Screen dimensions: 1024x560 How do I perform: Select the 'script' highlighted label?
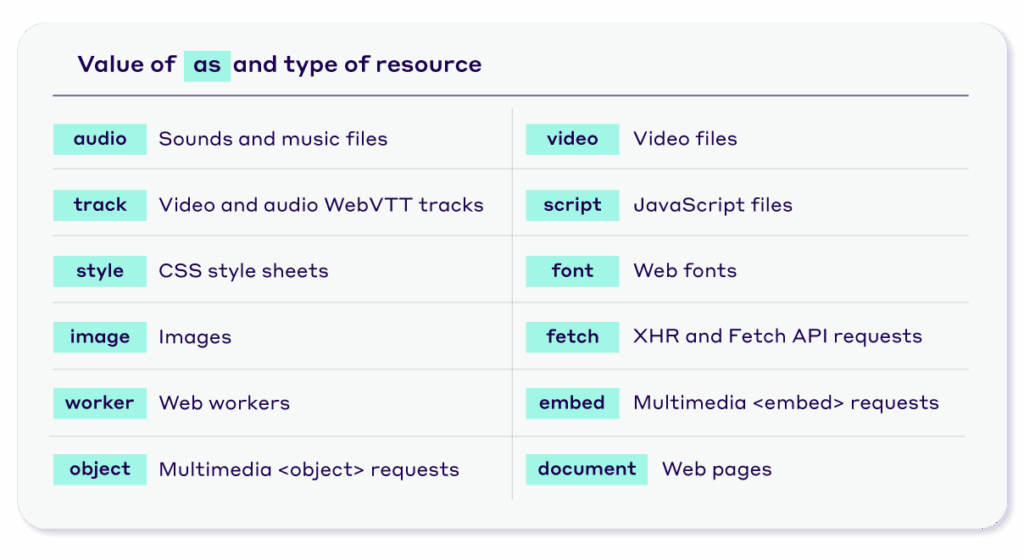pyautogui.click(x=573, y=205)
